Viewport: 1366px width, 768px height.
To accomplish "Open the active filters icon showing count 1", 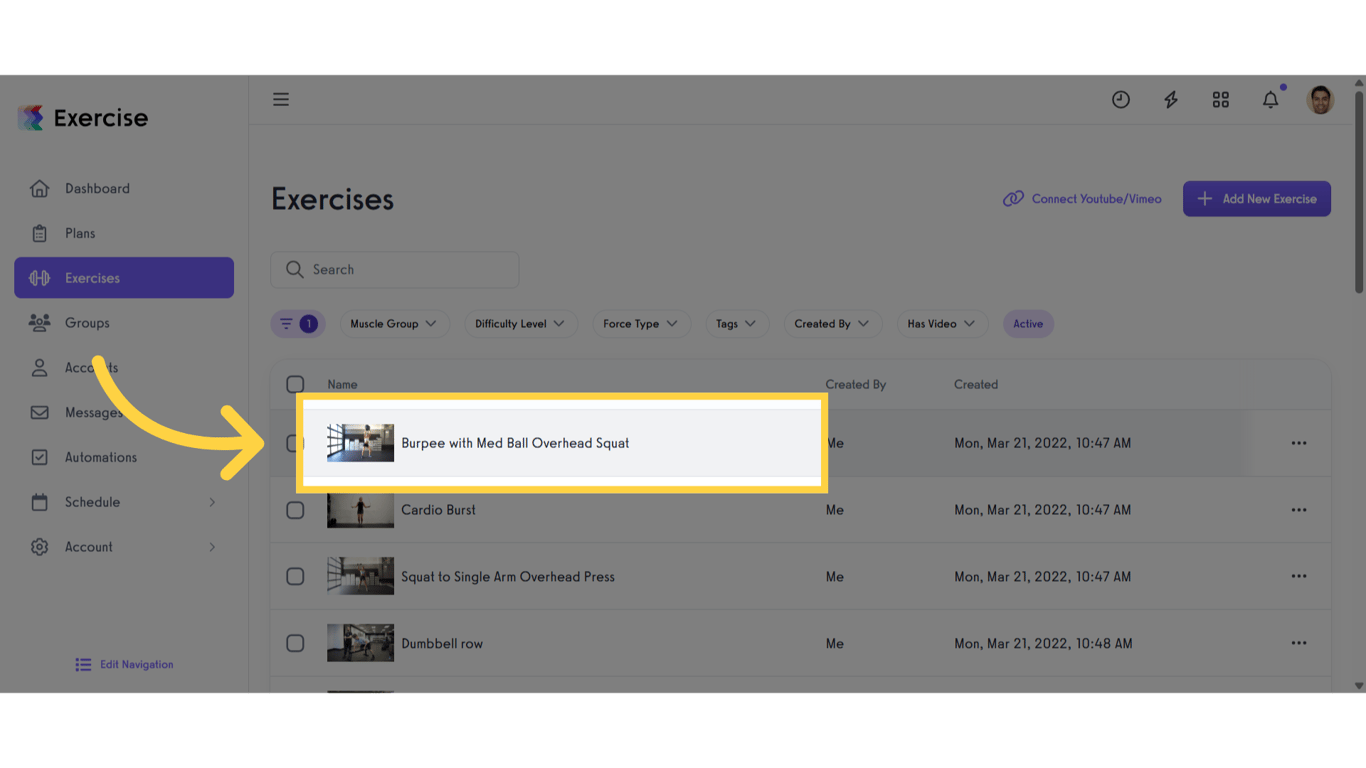I will (x=297, y=323).
